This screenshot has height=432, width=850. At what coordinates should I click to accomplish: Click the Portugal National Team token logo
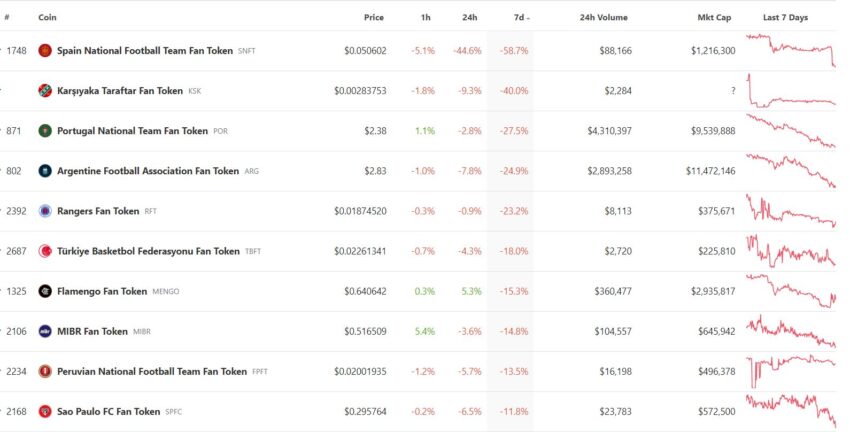pos(45,131)
